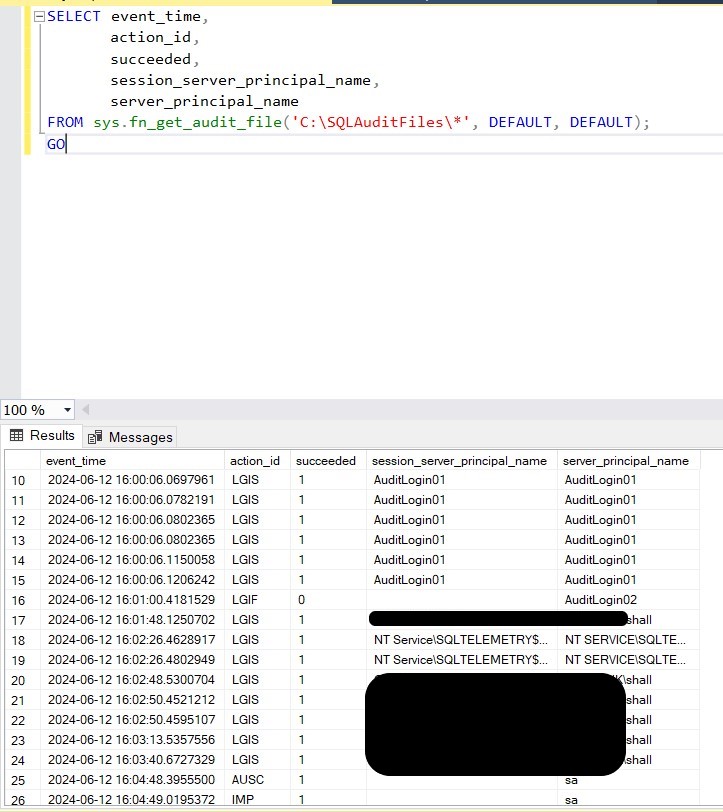The width and height of the screenshot is (723, 812).
Task: Select the IMP action_id cell
Action: [x=257, y=799]
